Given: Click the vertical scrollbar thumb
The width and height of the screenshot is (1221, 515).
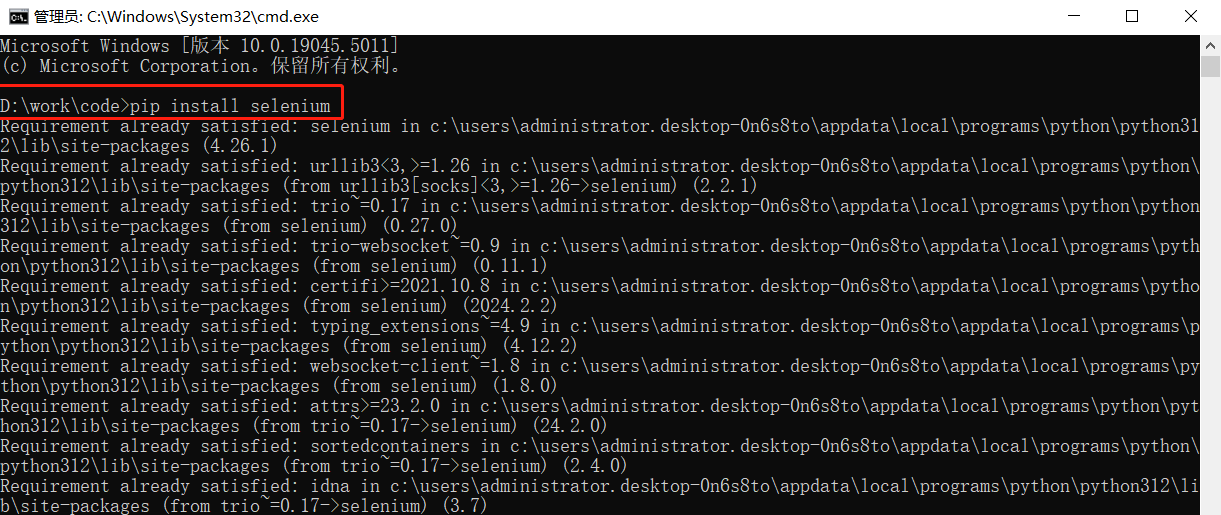Looking at the screenshot, I should pyautogui.click(x=1210, y=66).
